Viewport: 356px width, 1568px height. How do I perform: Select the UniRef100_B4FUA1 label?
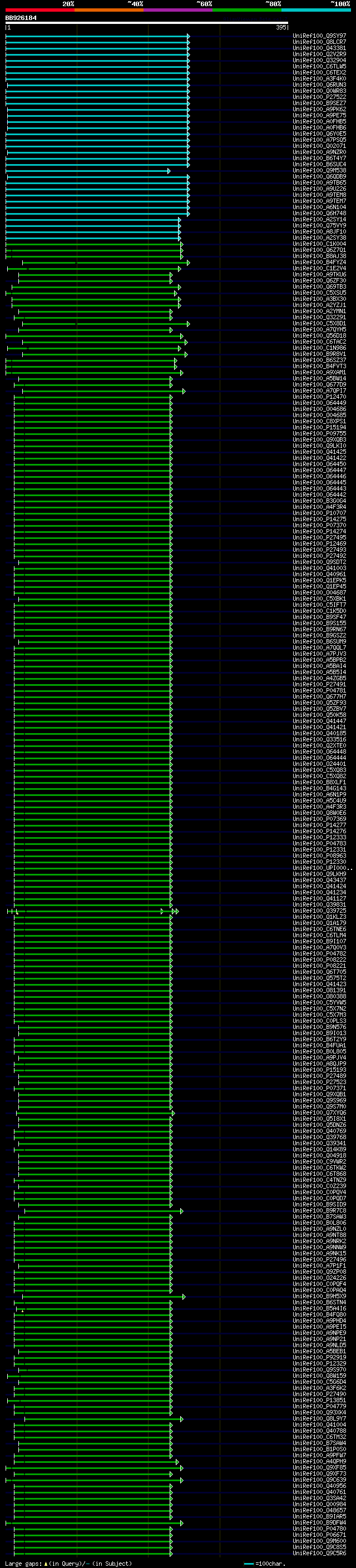(319, 1045)
